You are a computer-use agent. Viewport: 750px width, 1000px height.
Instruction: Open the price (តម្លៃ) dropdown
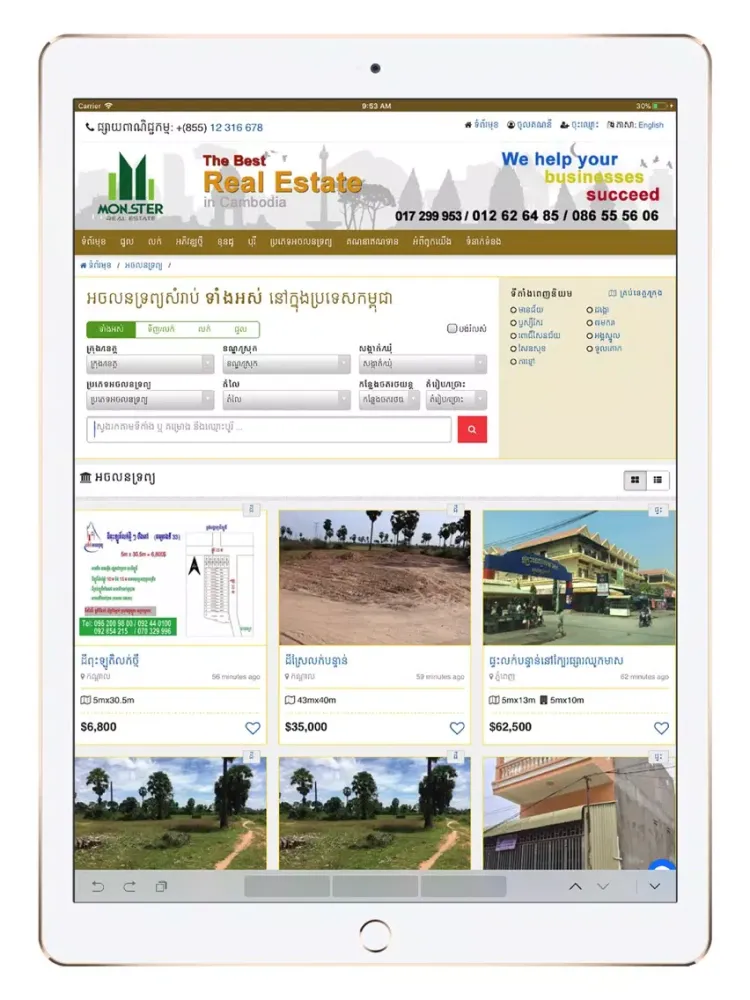pos(286,399)
